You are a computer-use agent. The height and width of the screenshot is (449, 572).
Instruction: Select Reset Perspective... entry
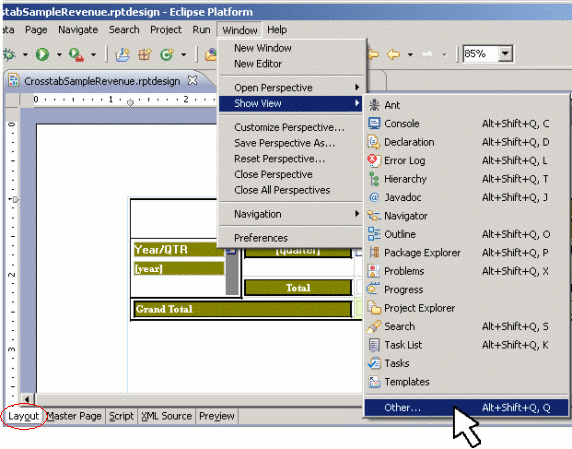[x=292, y=159]
